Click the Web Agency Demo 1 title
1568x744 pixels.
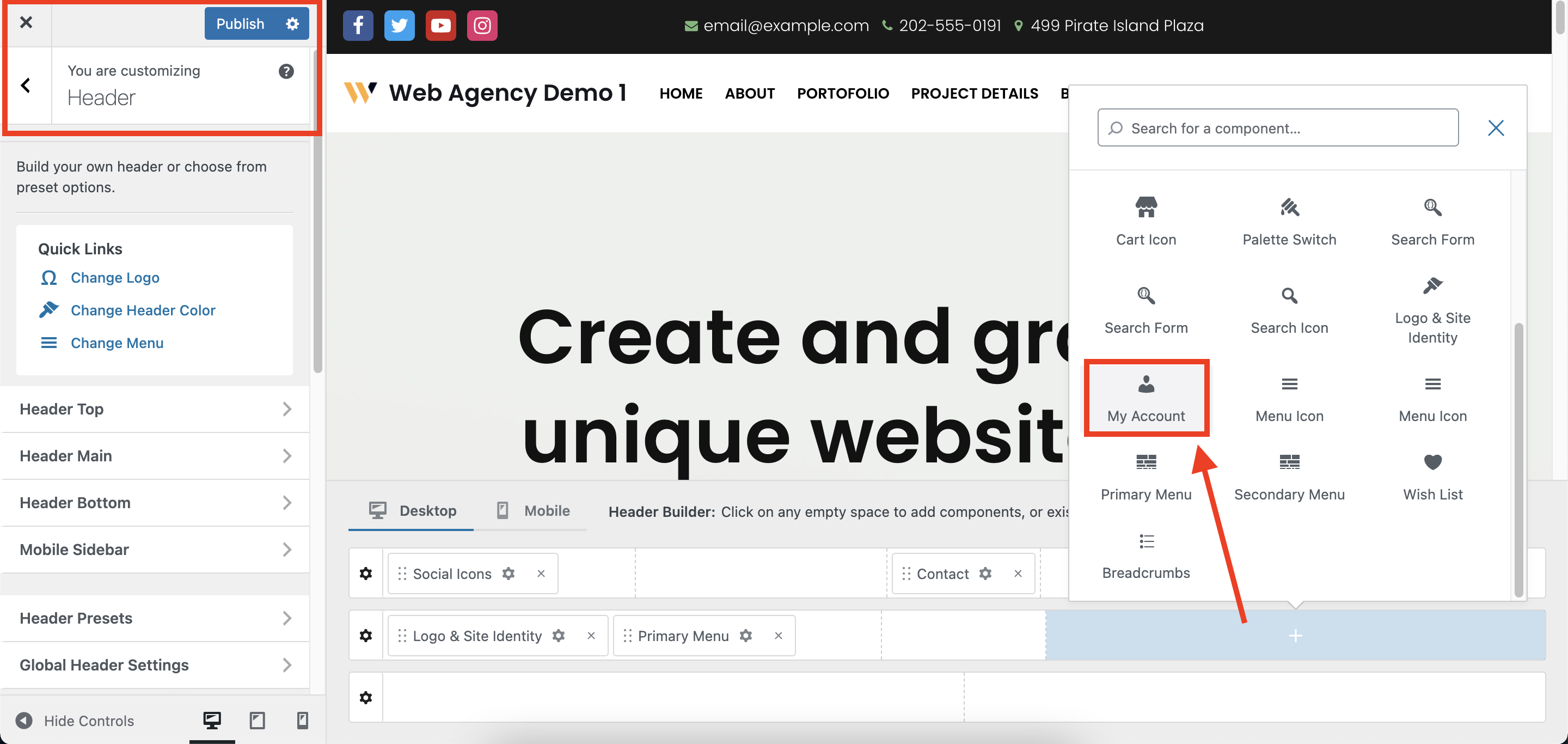point(509,93)
